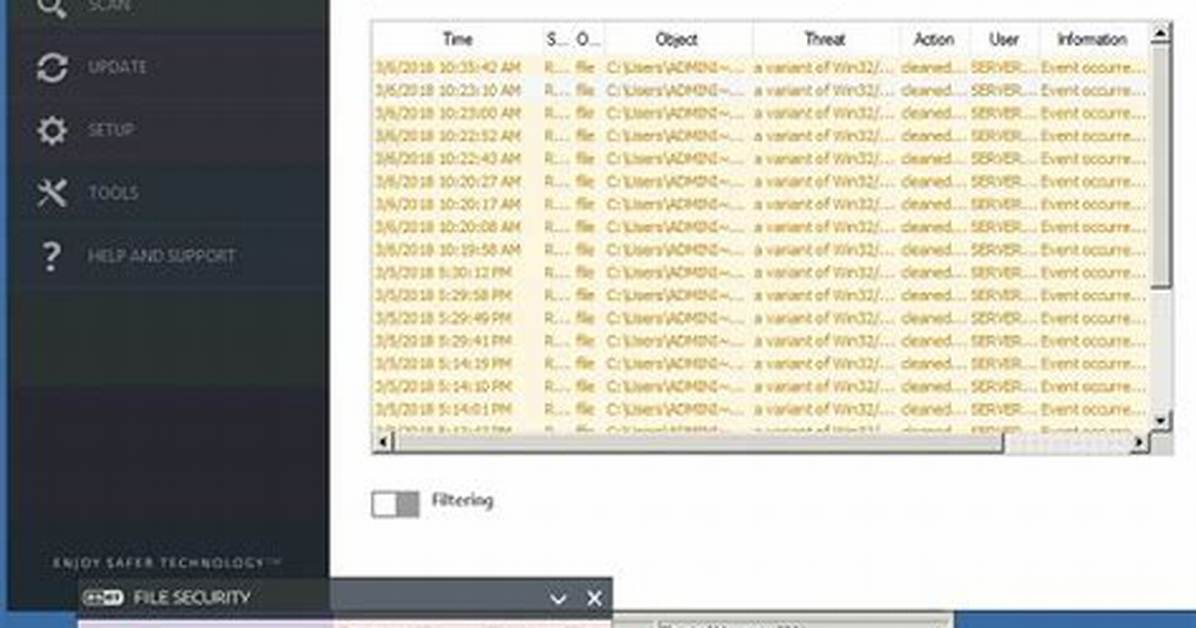Select log entry 3/5/2018 5:30:12 PM
The height and width of the screenshot is (628, 1196).
point(760,273)
